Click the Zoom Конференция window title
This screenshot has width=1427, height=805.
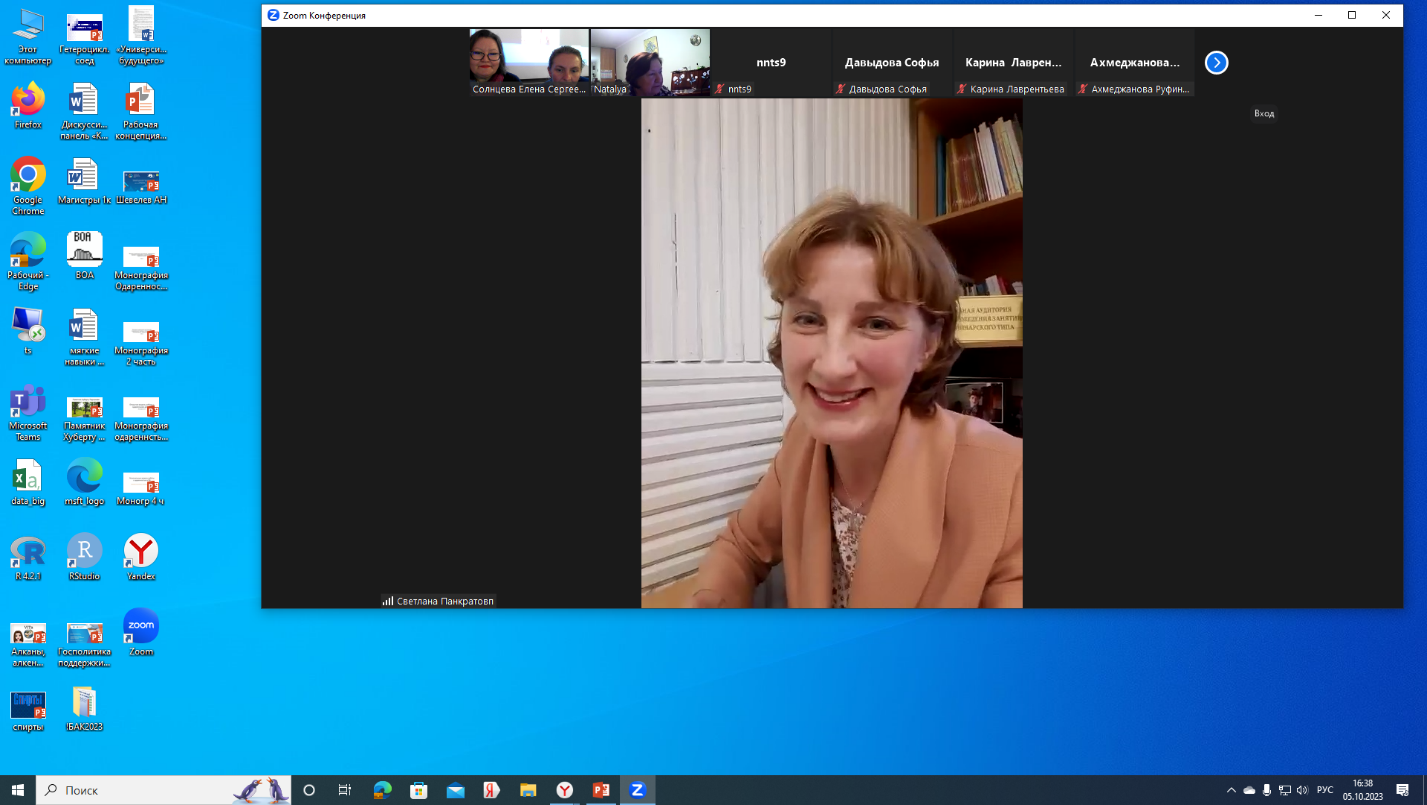(x=324, y=15)
